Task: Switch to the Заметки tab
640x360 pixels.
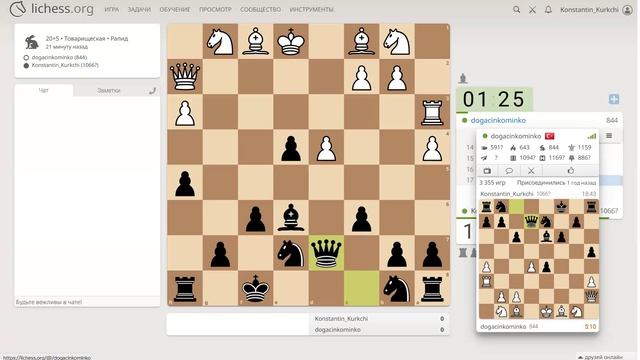Action: [109, 90]
